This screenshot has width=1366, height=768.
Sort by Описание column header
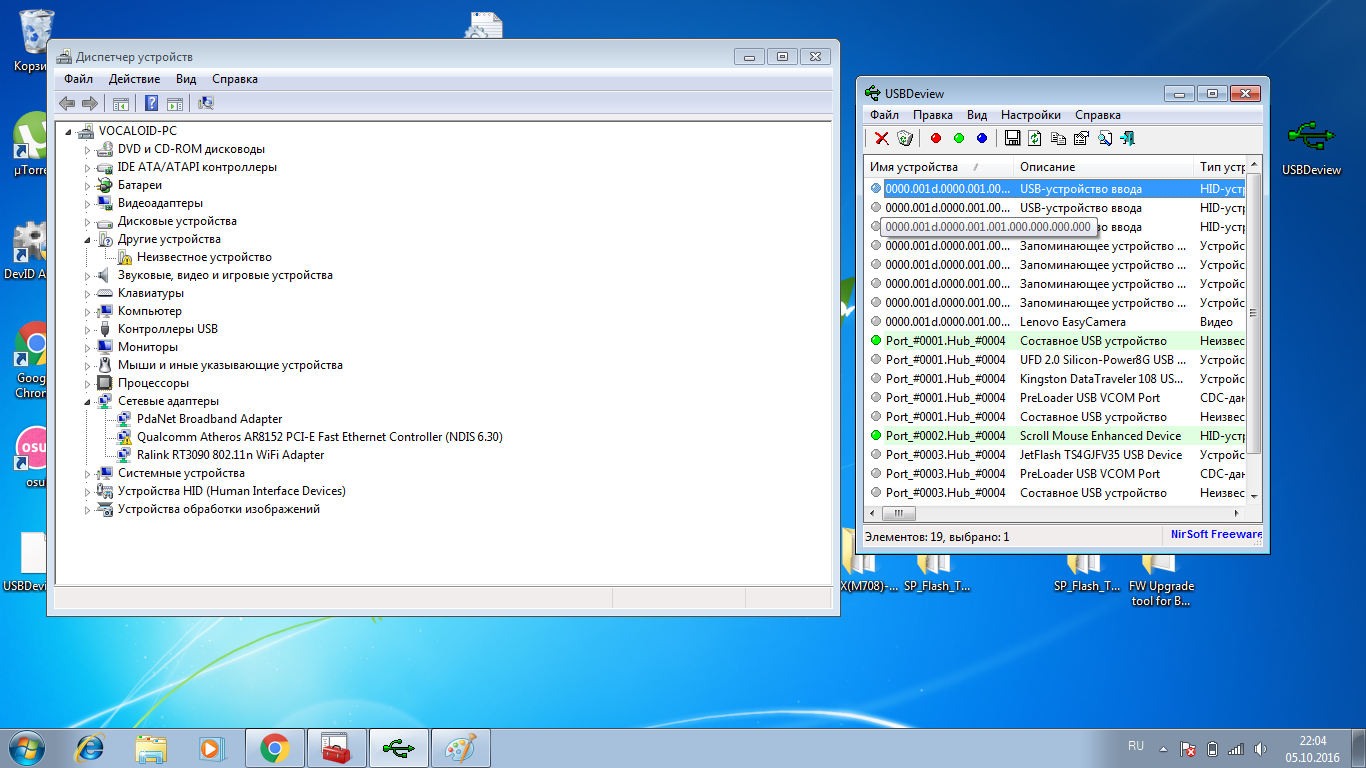point(1047,167)
